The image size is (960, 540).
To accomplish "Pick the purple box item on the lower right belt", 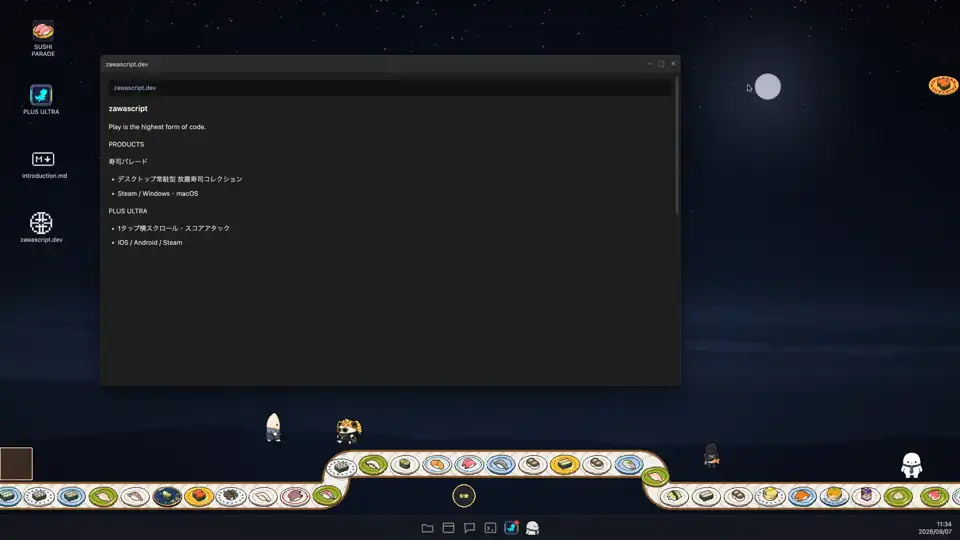I will click(x=866, y=495).
